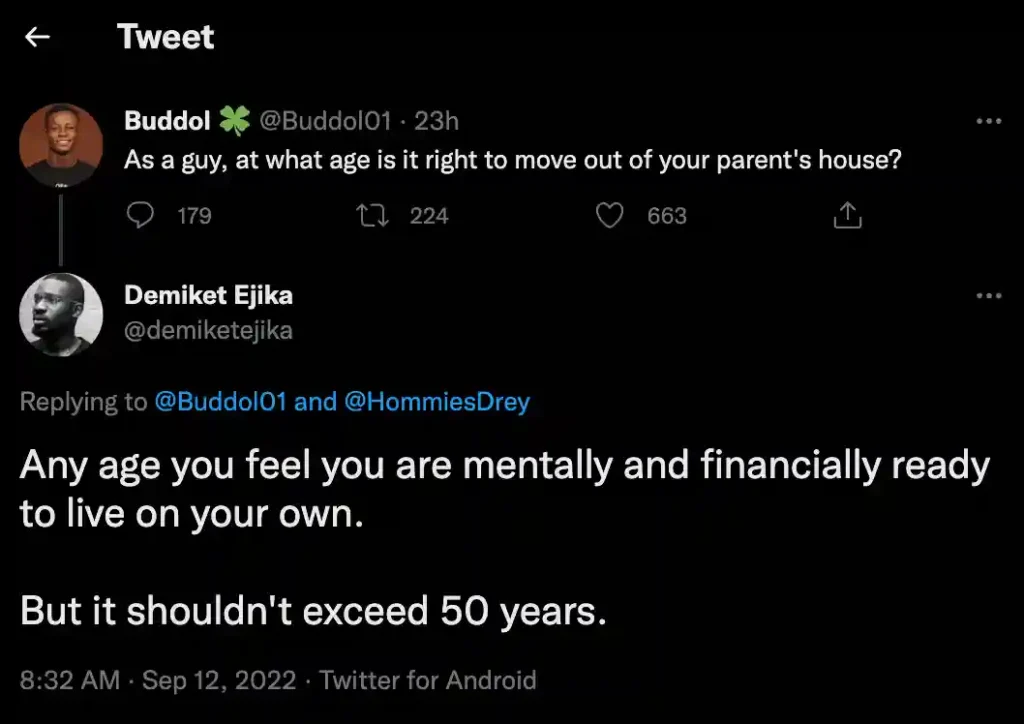This screenshot has height=724, width=1024.
Task: Click the Twitter for Android source label
Action: coord(428,681)
